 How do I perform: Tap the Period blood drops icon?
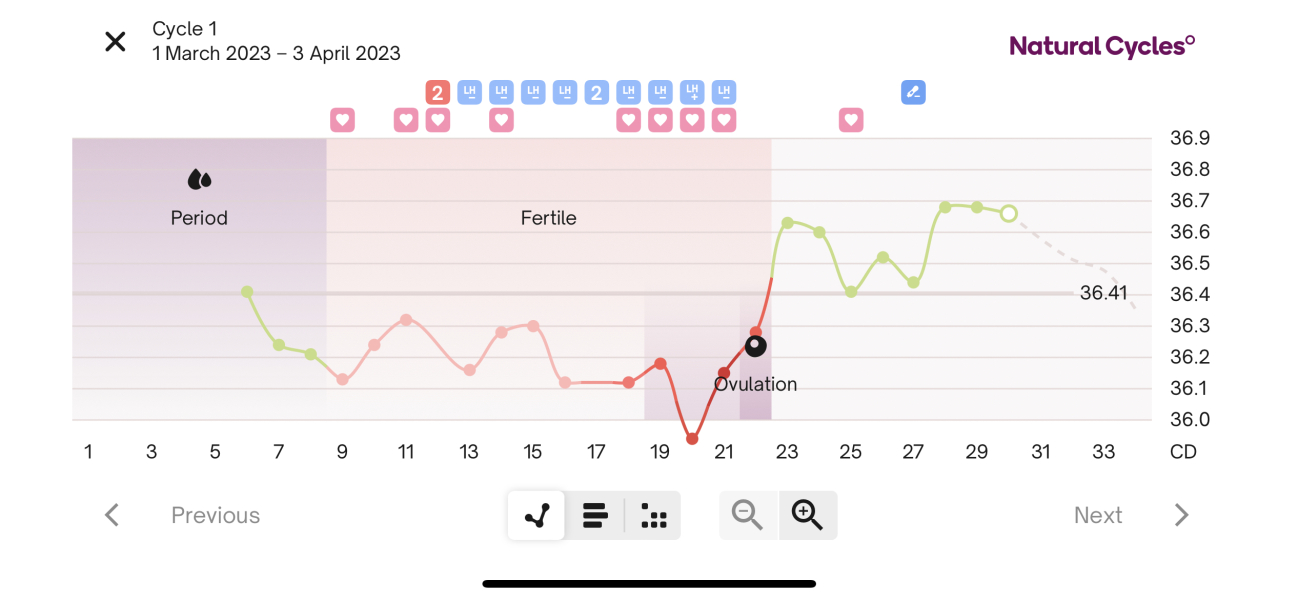click(x=199, y=180)
